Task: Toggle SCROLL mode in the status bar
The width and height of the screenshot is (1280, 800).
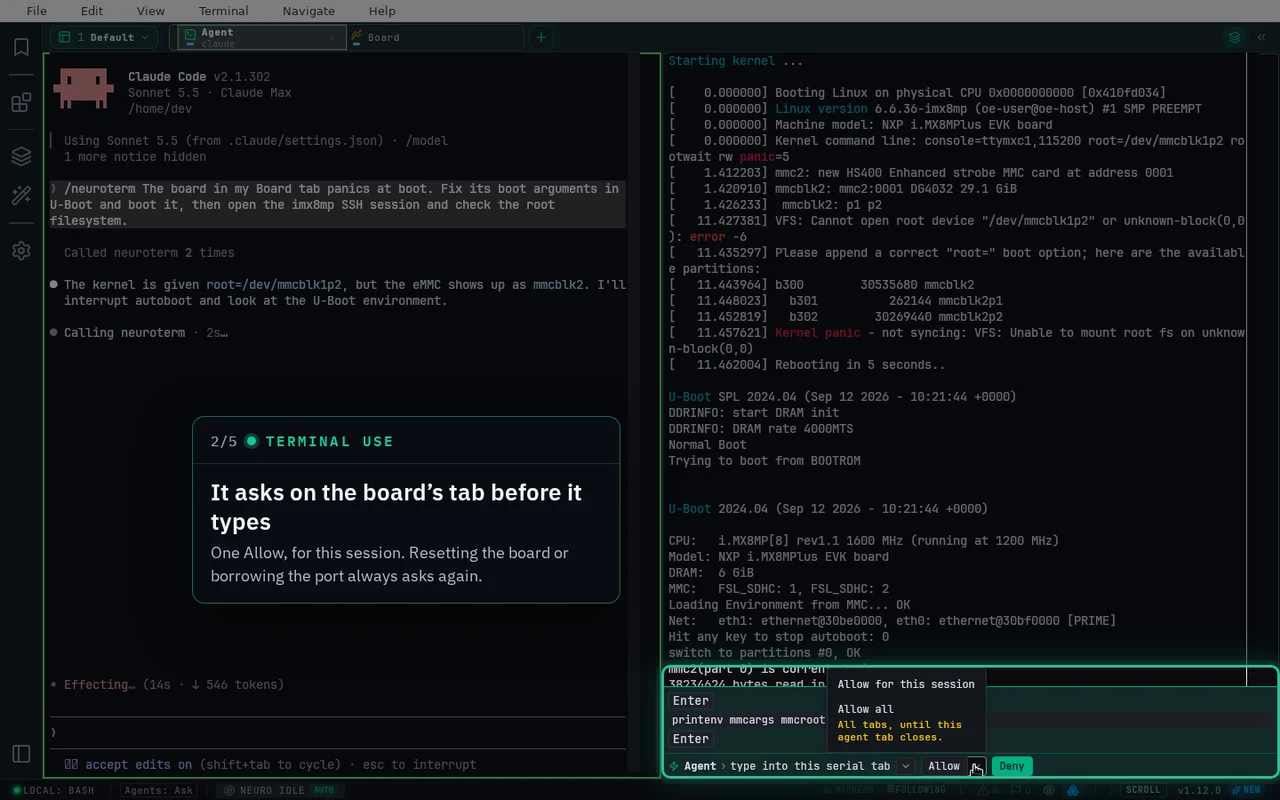Action: click(1143, 790)
